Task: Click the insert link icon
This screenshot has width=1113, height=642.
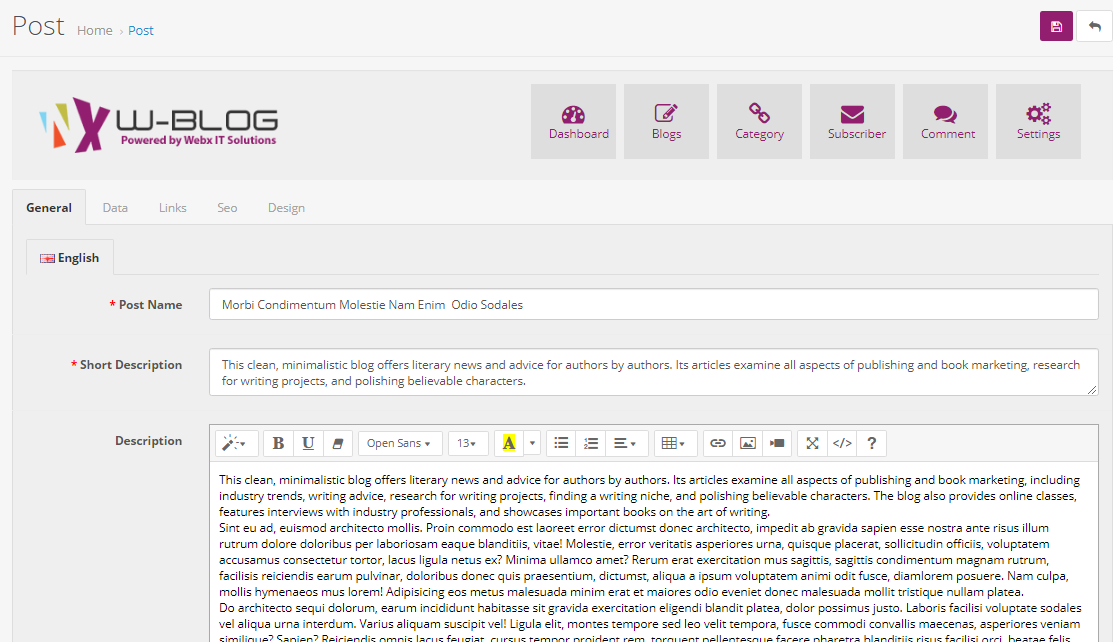Action: tap(718, 443)
